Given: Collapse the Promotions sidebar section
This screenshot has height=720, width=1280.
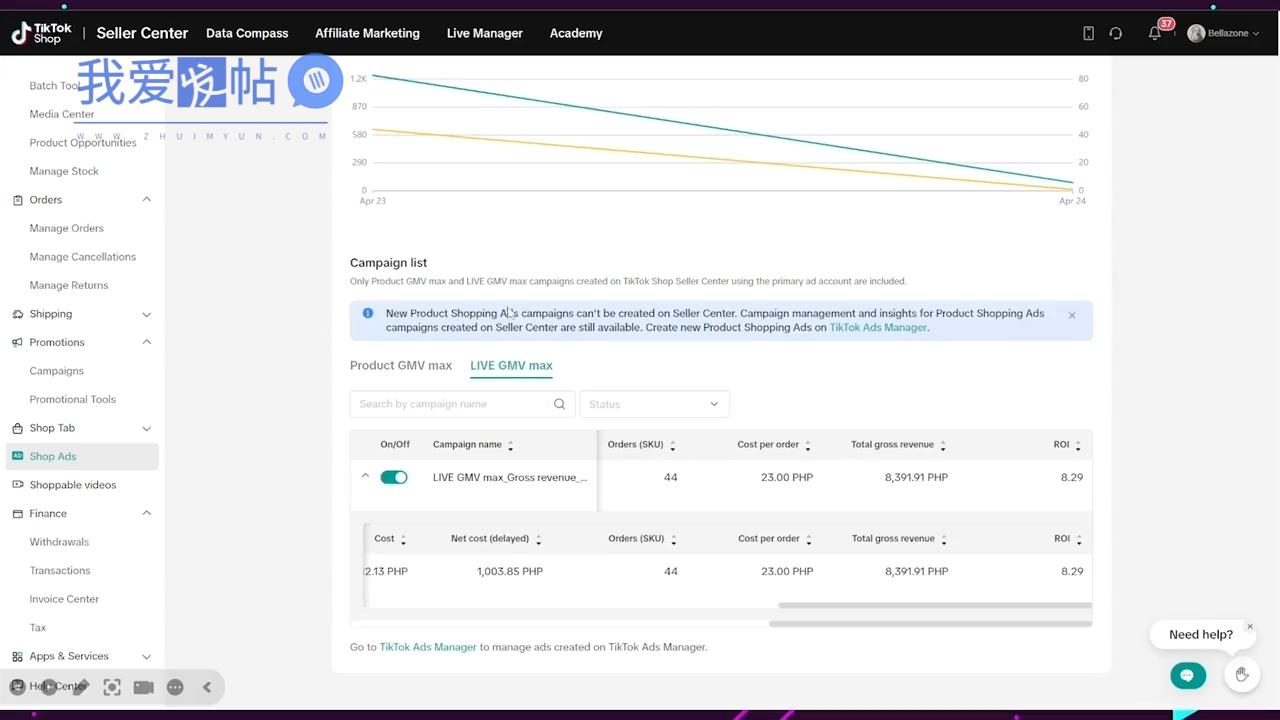Looking at the screenshot, I should click(x=147, y=342).
